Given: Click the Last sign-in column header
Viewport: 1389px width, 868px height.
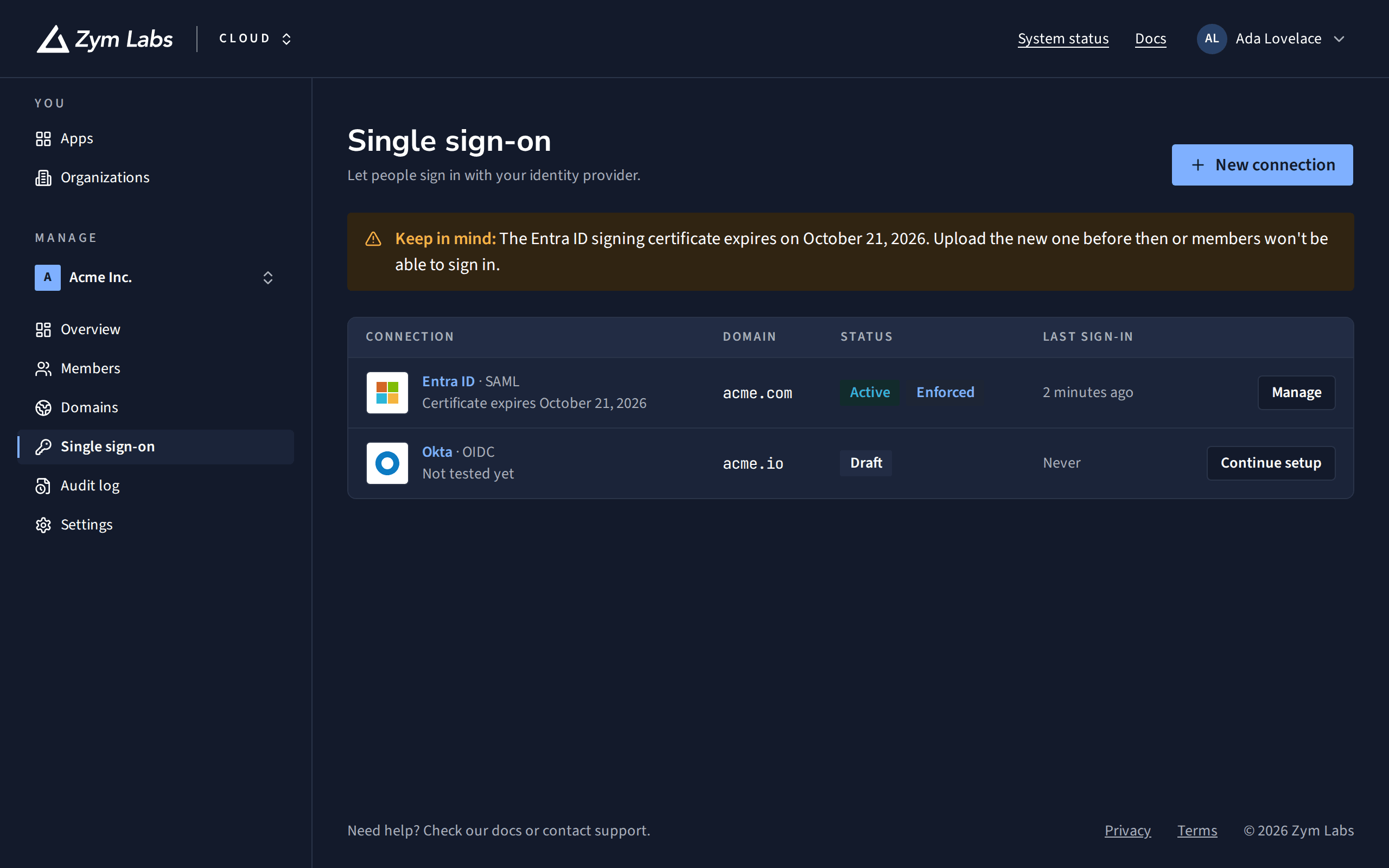Looking at the screenshot, I should click(1088, 337).
